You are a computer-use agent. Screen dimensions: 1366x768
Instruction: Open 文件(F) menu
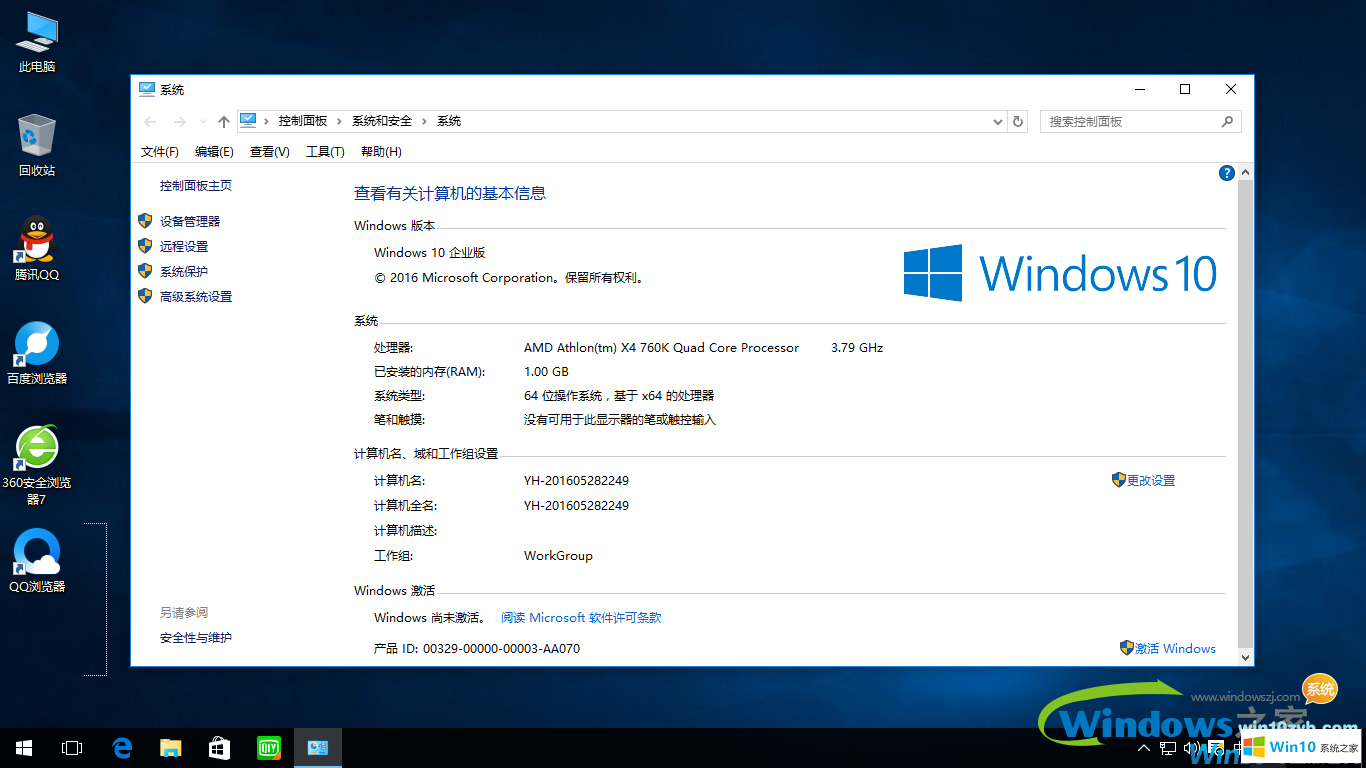click(160, 152)
